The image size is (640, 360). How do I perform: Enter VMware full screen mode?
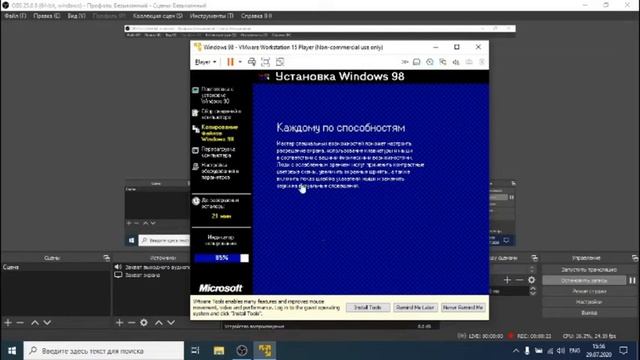265,62
